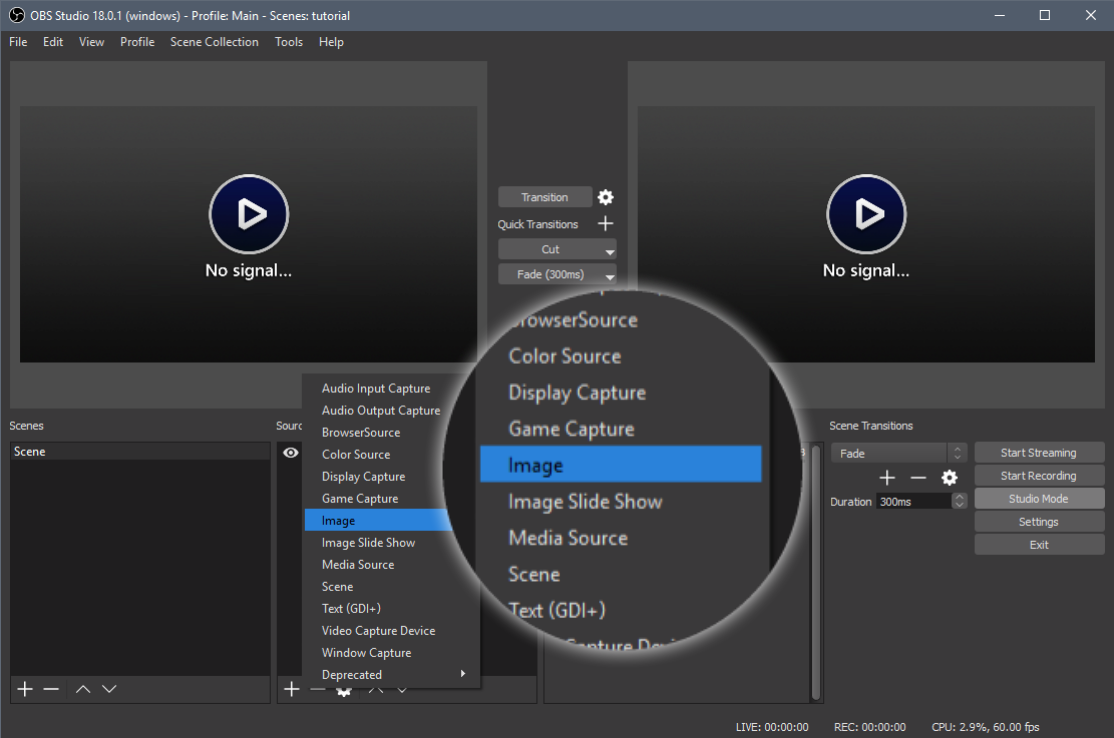Image resolution: width=1114 pixels, height=738 pixels.
Task: Open Scene Transitions properties gear icon
Action: (x=949, y=477)
